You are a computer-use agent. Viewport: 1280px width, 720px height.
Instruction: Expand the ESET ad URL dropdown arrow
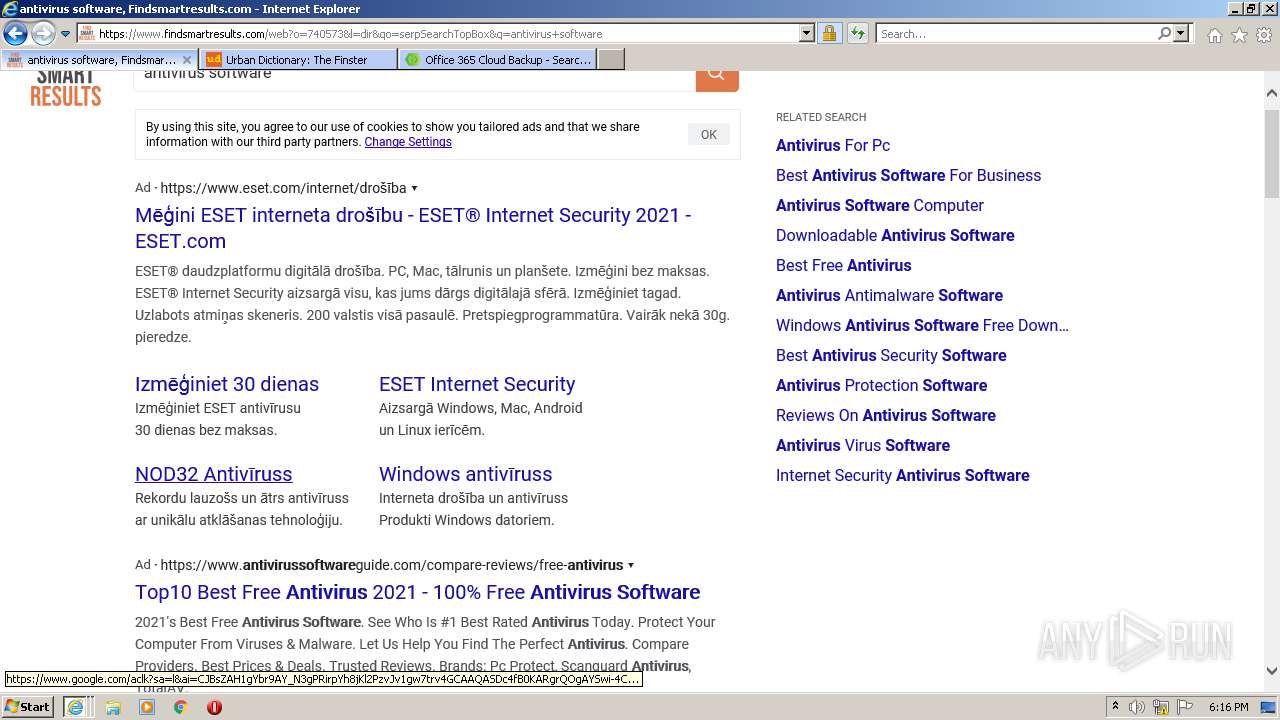pyautogui.click(x=414, y=188)
